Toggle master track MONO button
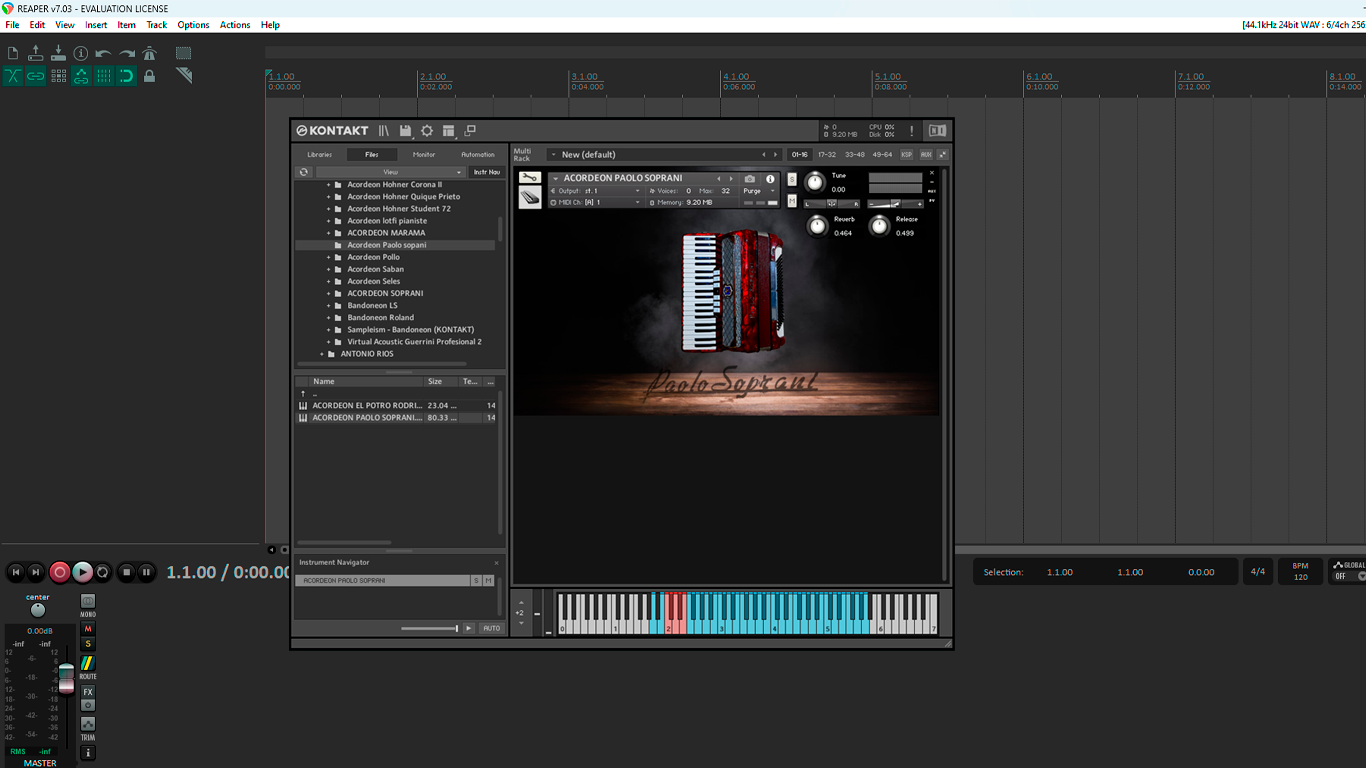The image size is (1366, 768). click(x=88, y=602)
